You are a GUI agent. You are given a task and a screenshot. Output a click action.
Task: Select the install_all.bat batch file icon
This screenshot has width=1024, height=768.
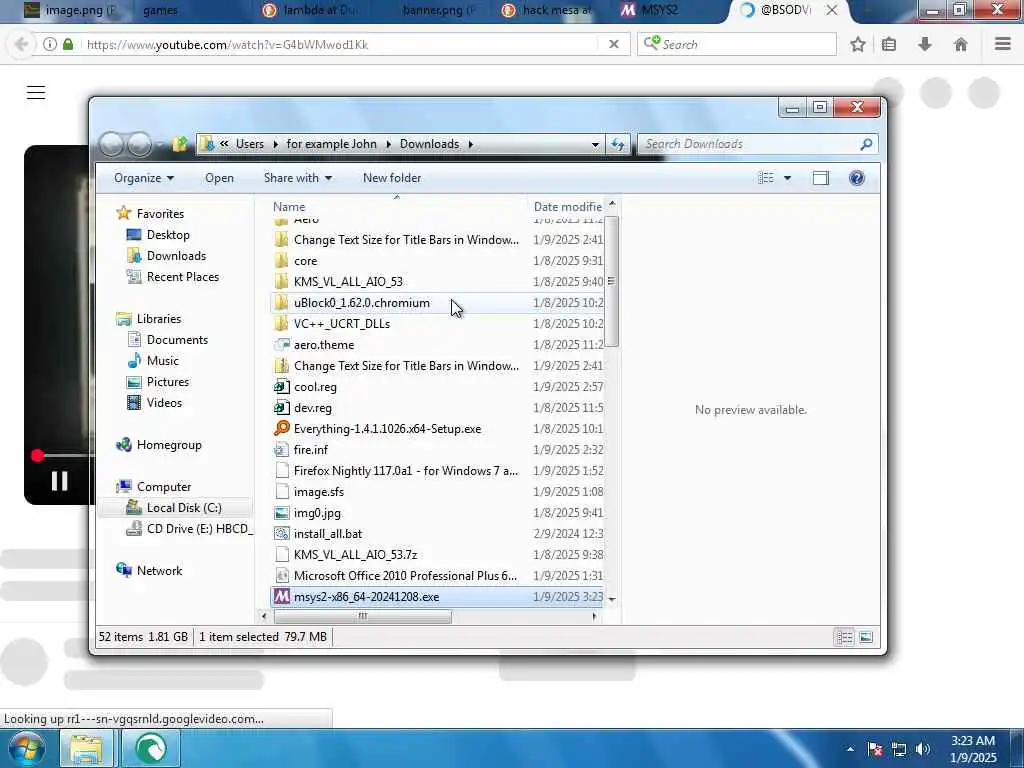281,534
